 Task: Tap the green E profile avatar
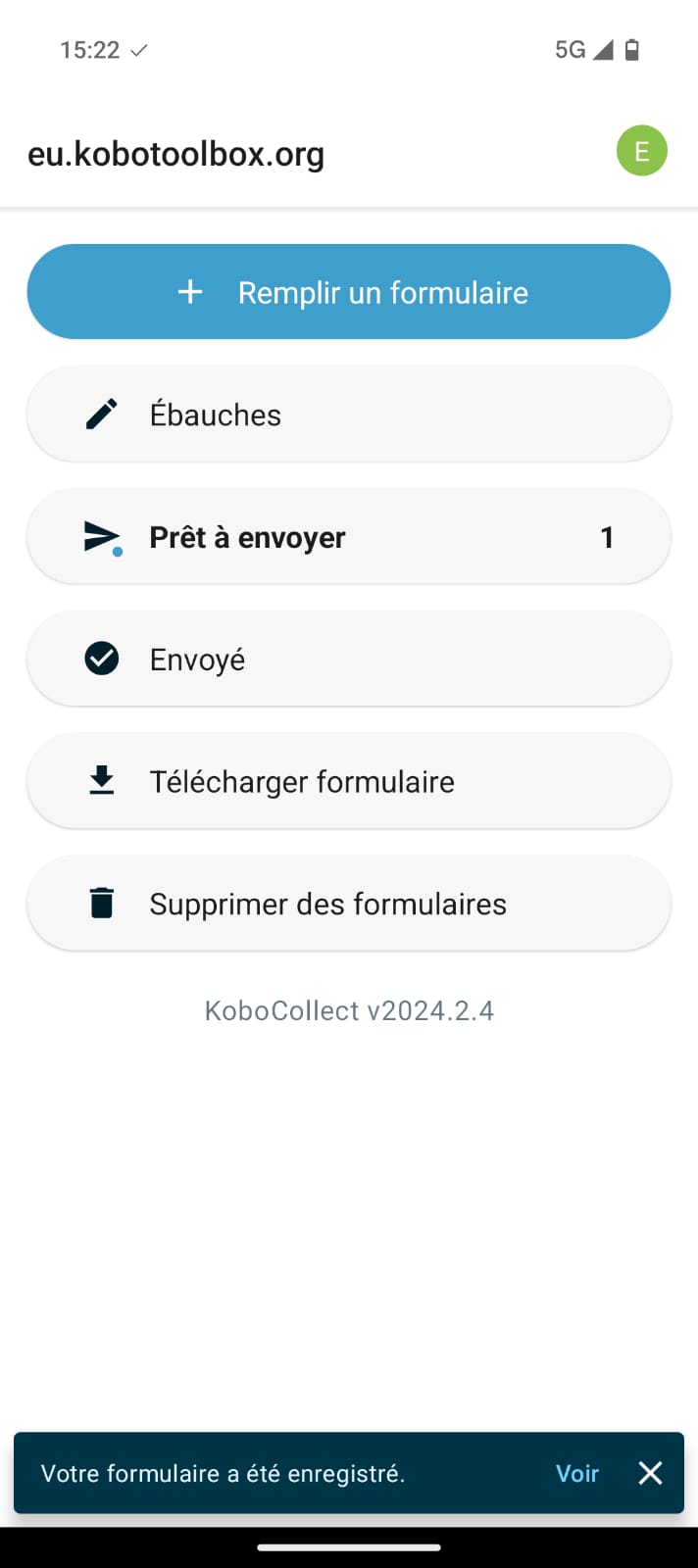[641, 151]
